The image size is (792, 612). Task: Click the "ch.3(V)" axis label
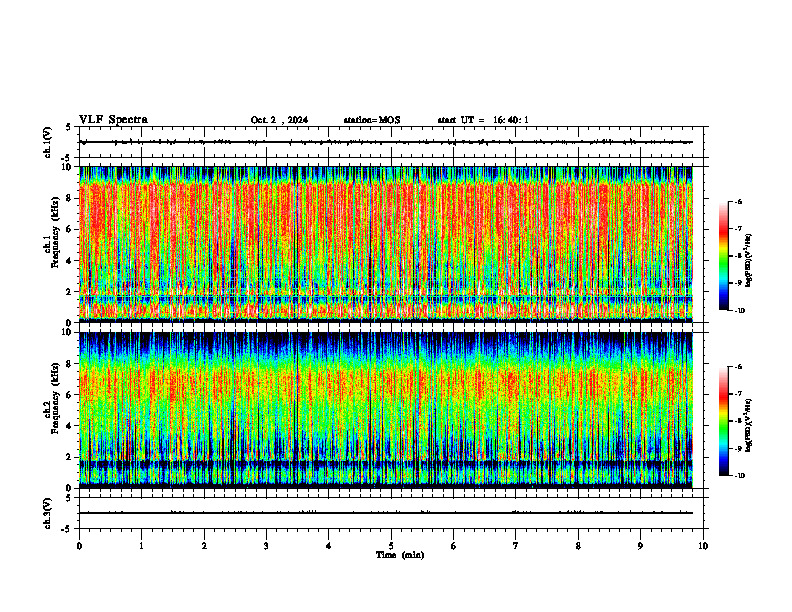coord(47,513)
